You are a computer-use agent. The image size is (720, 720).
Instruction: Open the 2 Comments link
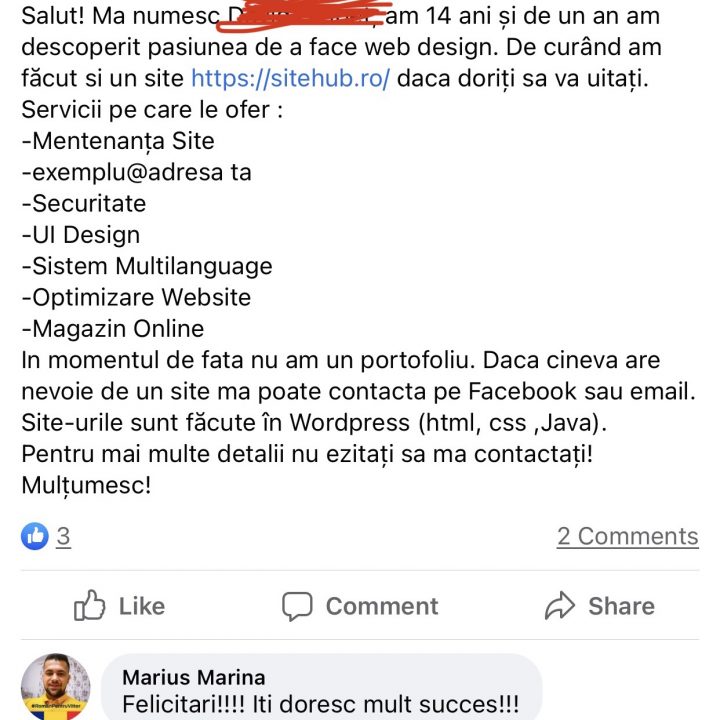tap(627, 536)
